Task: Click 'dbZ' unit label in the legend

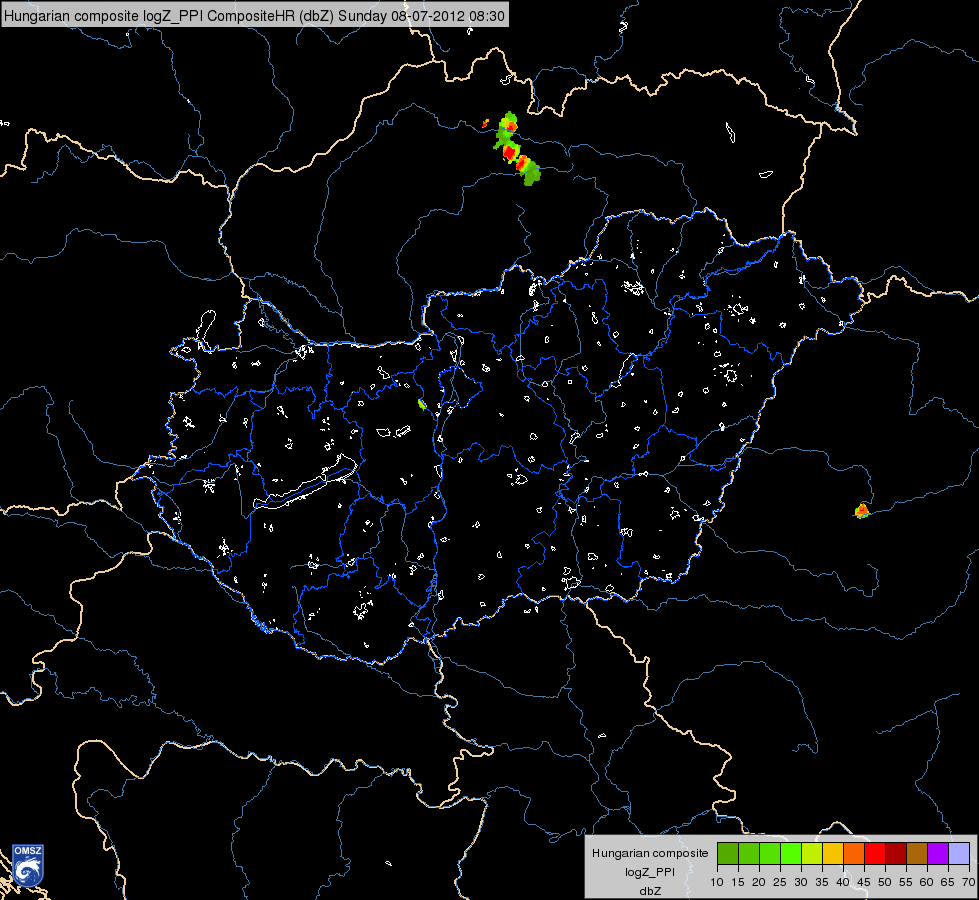Action: coord(650,891)
